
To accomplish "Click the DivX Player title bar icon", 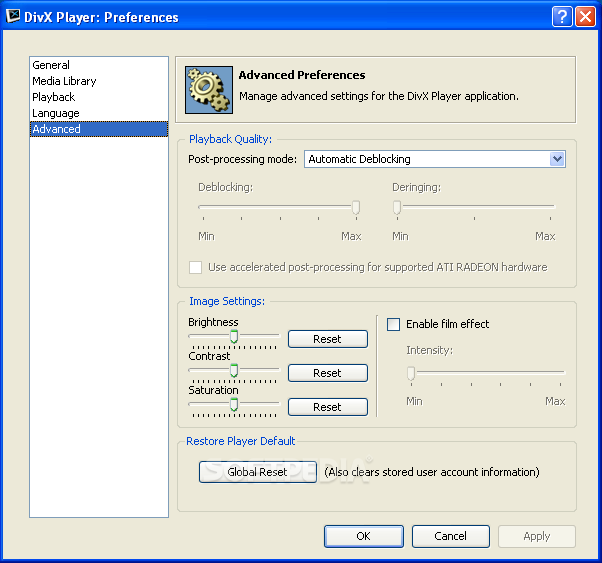I will pyautogui.click(x=13, y=16).
